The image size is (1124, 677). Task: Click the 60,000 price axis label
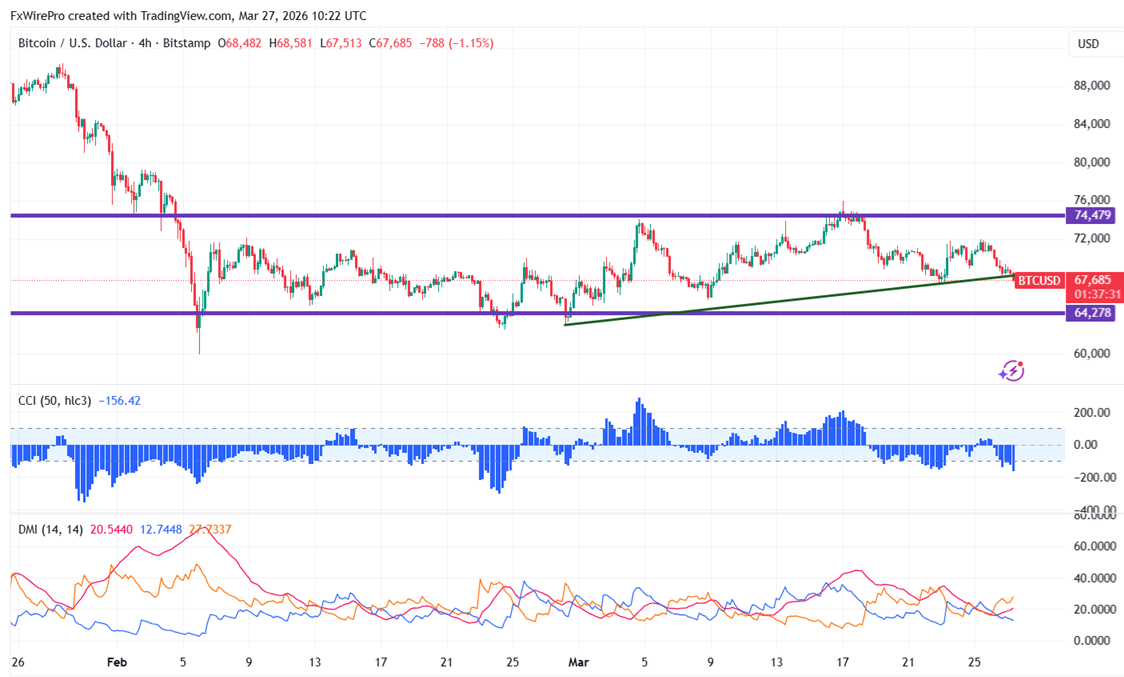1092,353
